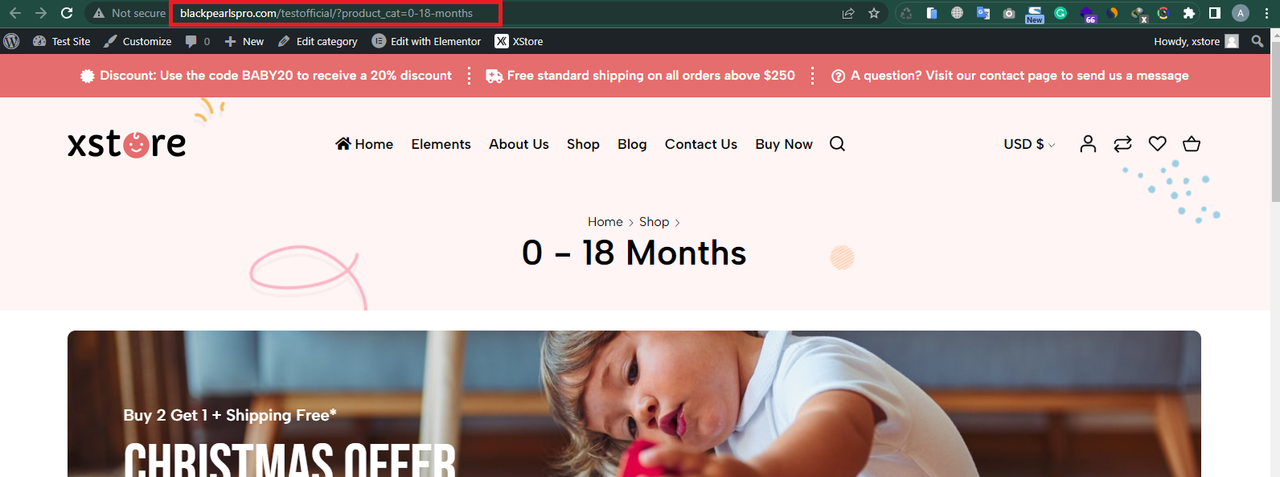Expand the USD $ currency dropdown

pyautogui.click(x=1029, y=144)
